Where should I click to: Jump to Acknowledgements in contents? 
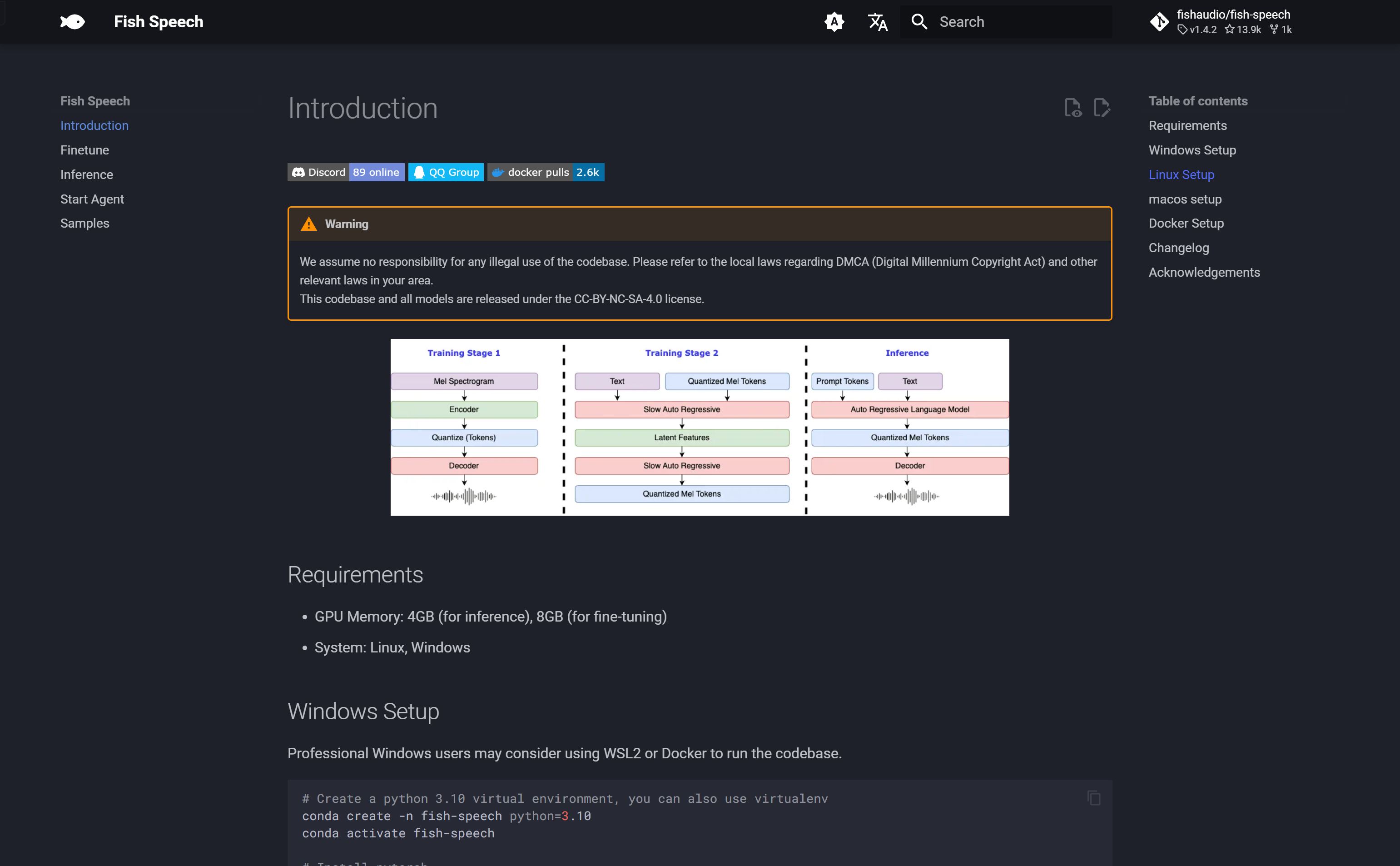pos(1204,273)
